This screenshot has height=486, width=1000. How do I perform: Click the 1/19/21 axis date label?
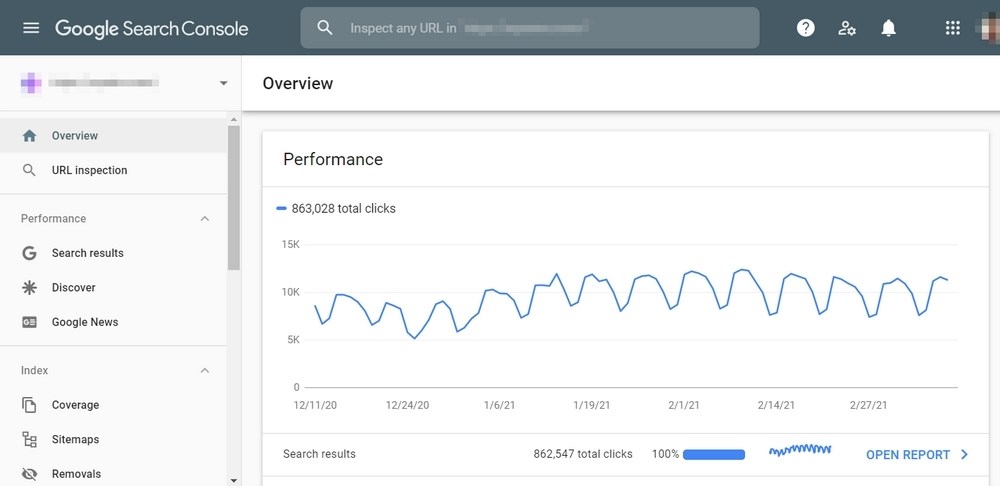pos(592,405)
